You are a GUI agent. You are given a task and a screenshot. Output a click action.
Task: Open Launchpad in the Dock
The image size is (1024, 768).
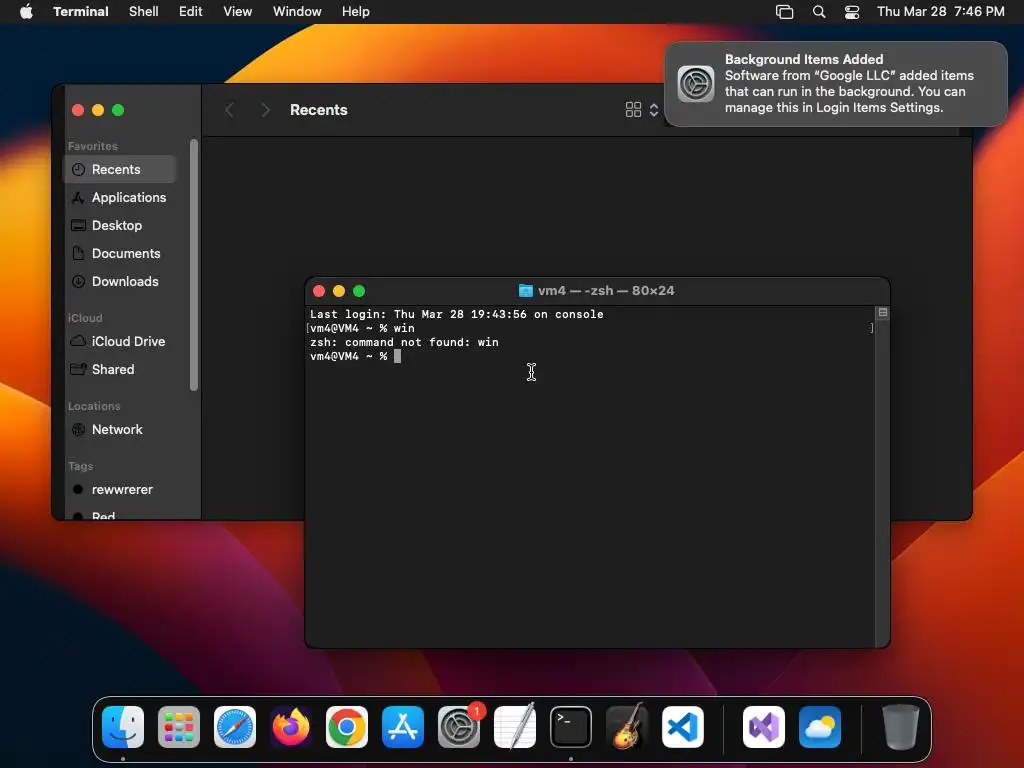pos(179,727)
